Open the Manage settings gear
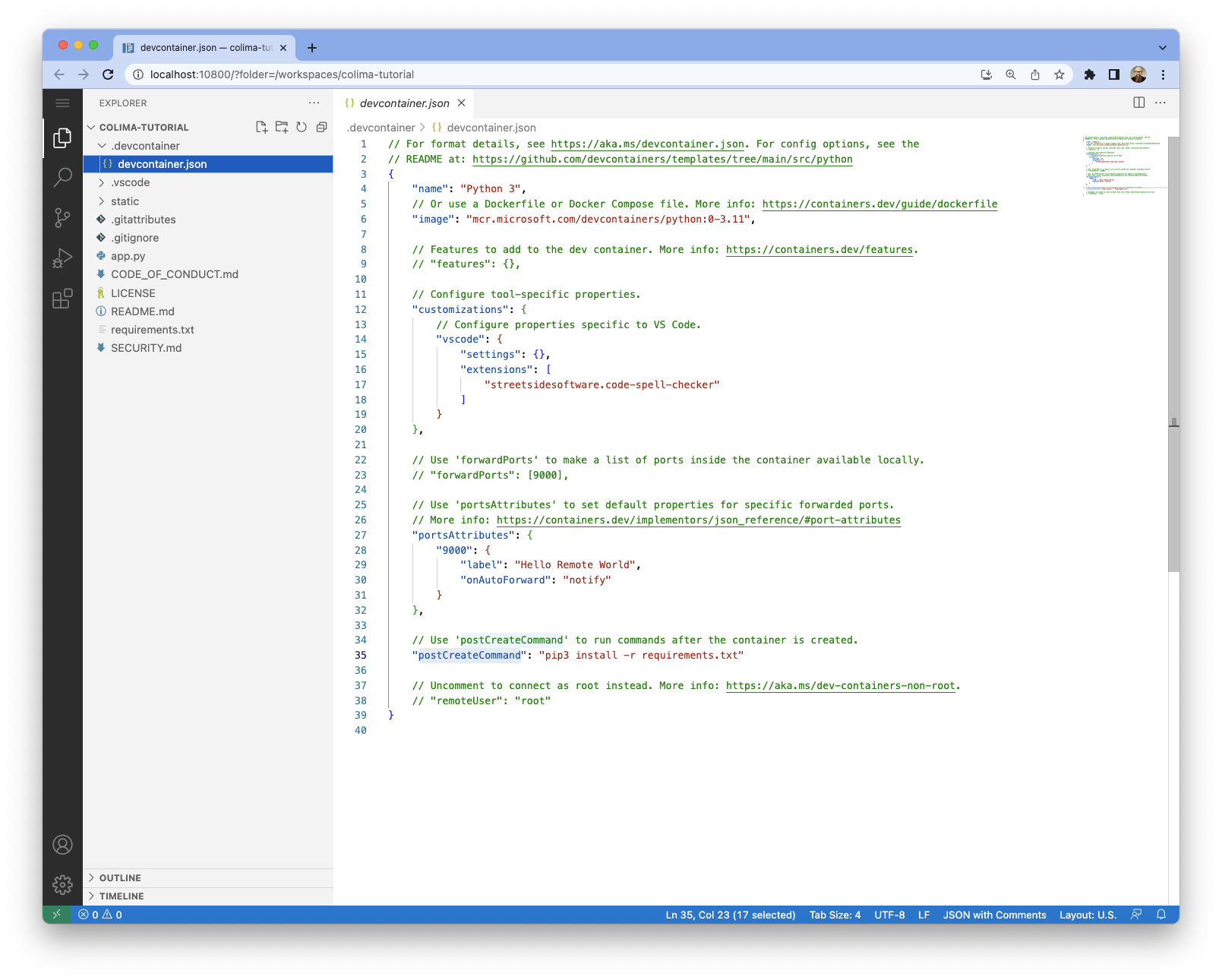1222x980 pixels. (62, 884)
